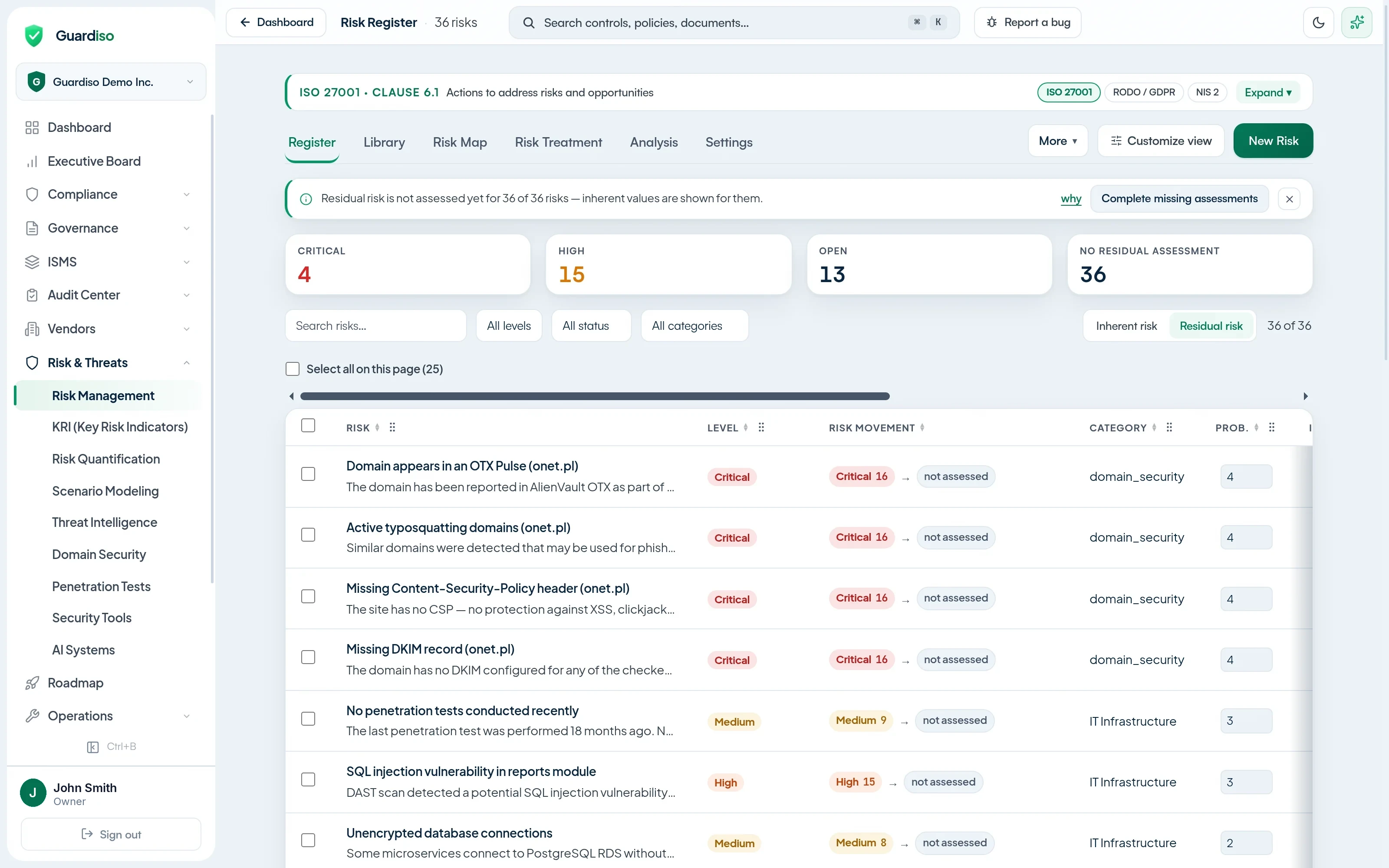Screen dimensions: 1389x868
Task: Click info icon in residual risk banner
Action: point(306,199)
